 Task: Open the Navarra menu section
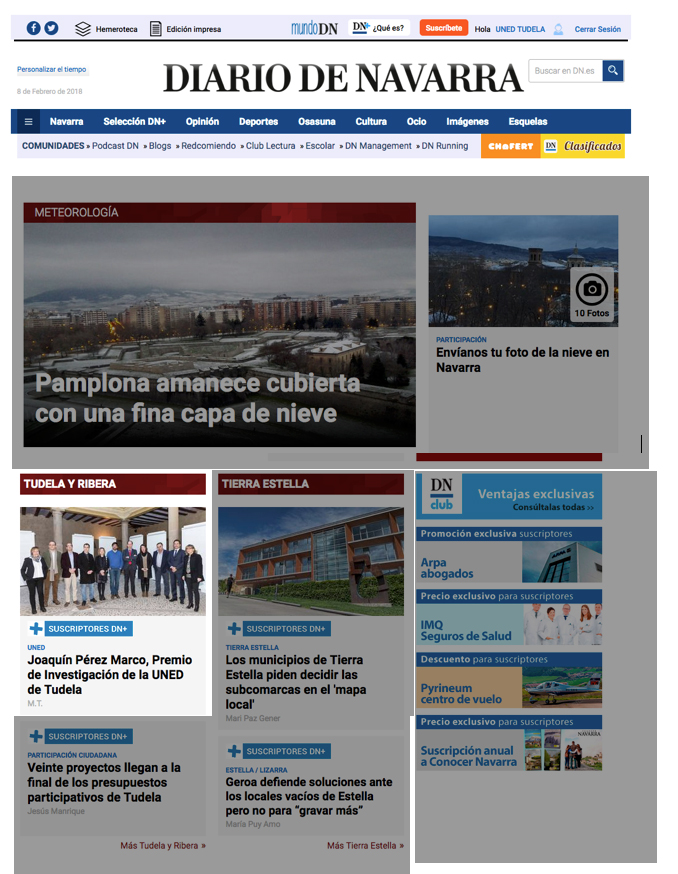66,122
